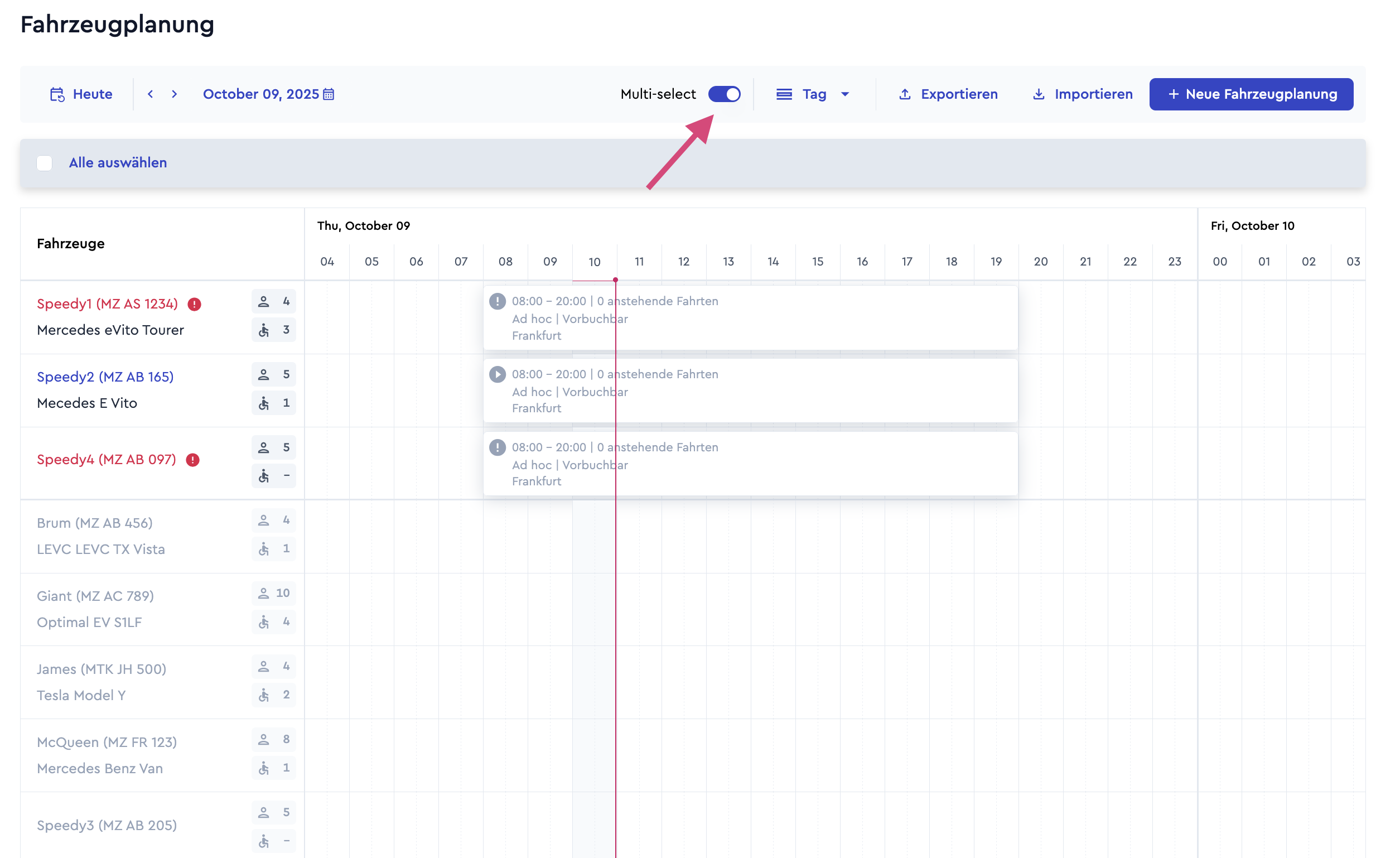Click Speedy1 wheelchair capacity badge
This screenshot has height=858, width=1400.
(274, 330)
